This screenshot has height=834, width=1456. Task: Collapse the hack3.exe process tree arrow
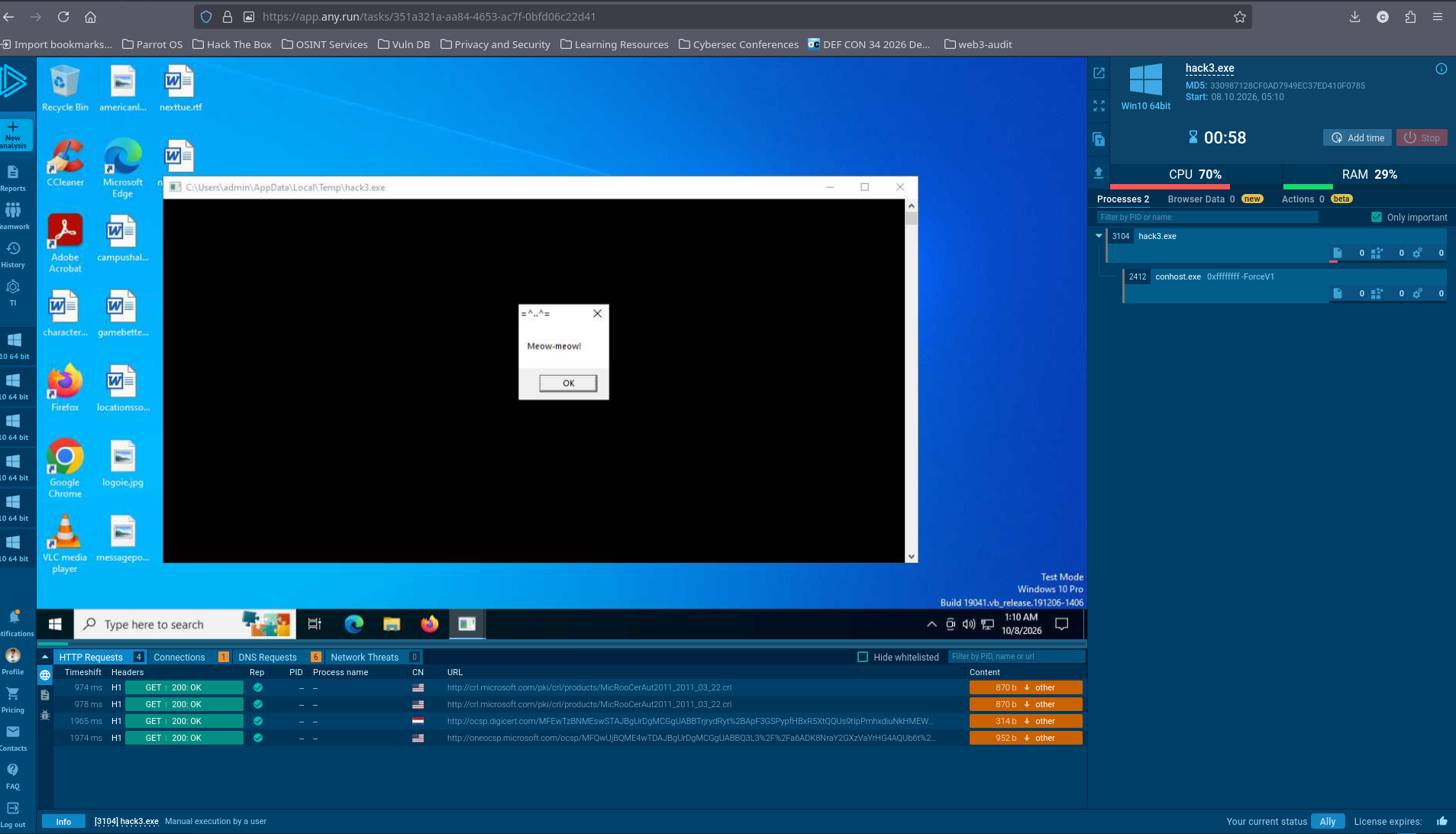[1099, 236]
